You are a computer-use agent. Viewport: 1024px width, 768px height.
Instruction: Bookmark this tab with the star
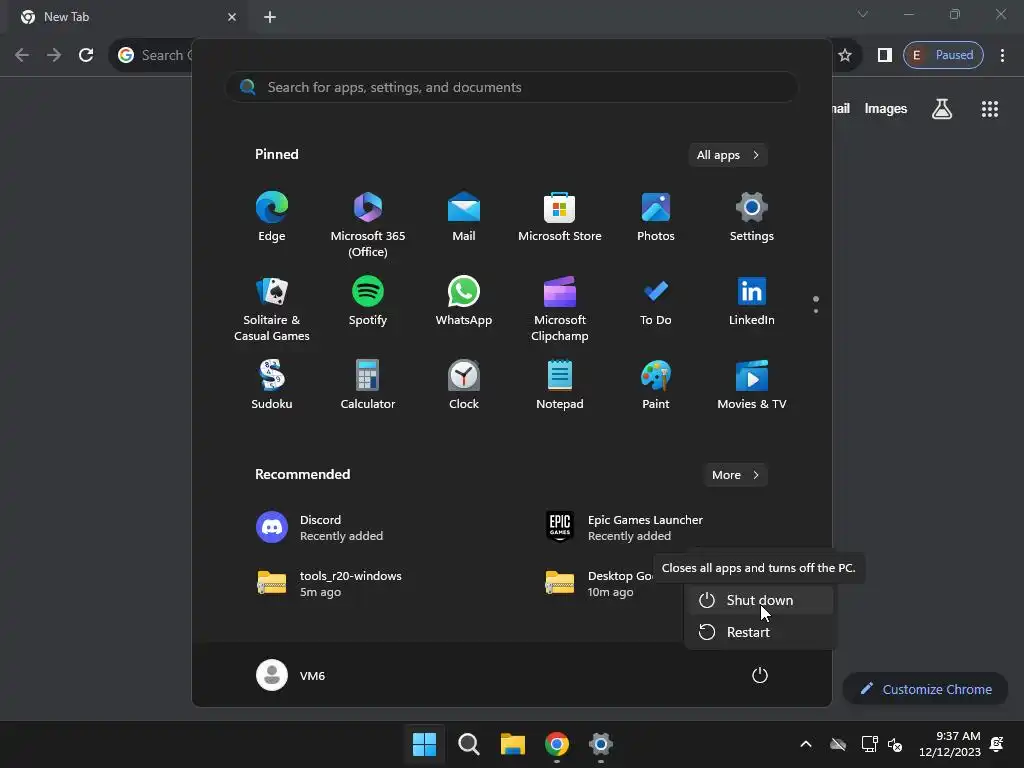pyautogui.click(x=844, y=55)
